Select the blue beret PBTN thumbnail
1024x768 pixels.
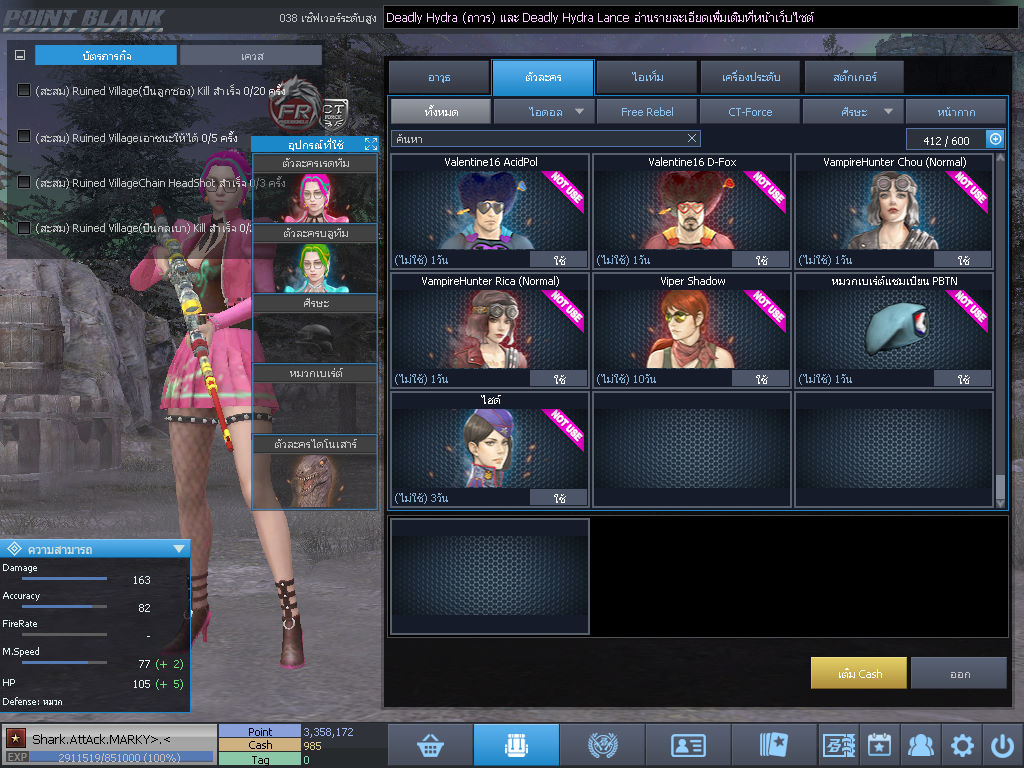[894, 329]
